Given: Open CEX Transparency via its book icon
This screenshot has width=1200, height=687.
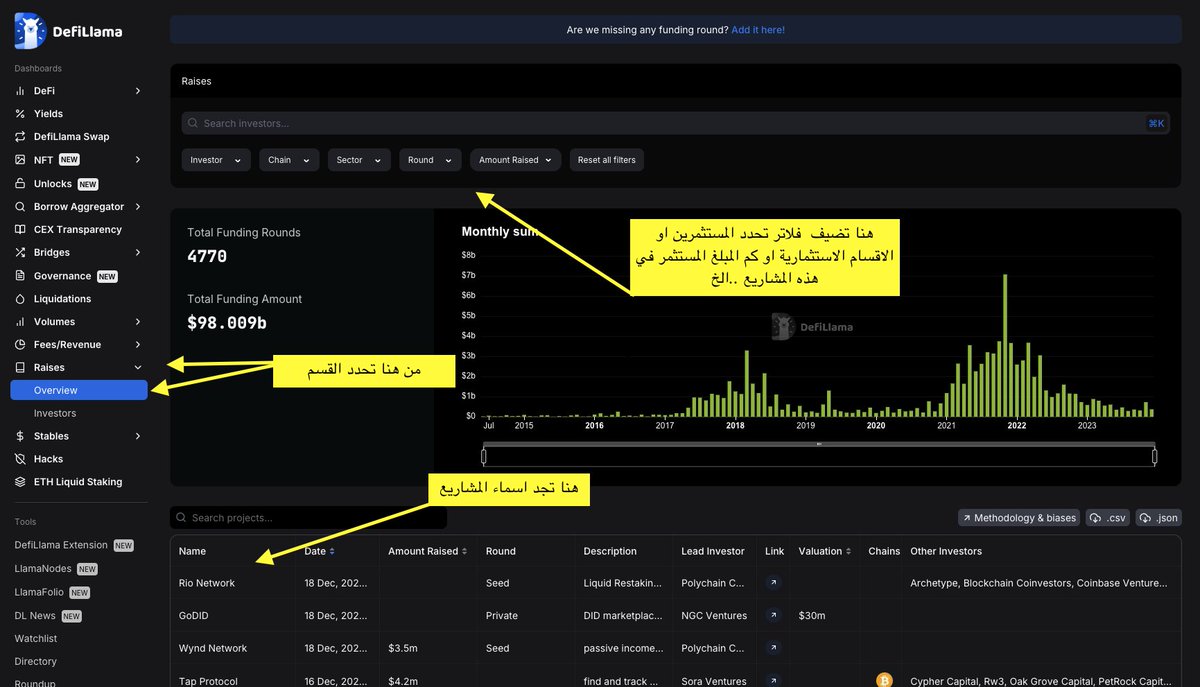Looking at the screenshot, I should (20, 230).
